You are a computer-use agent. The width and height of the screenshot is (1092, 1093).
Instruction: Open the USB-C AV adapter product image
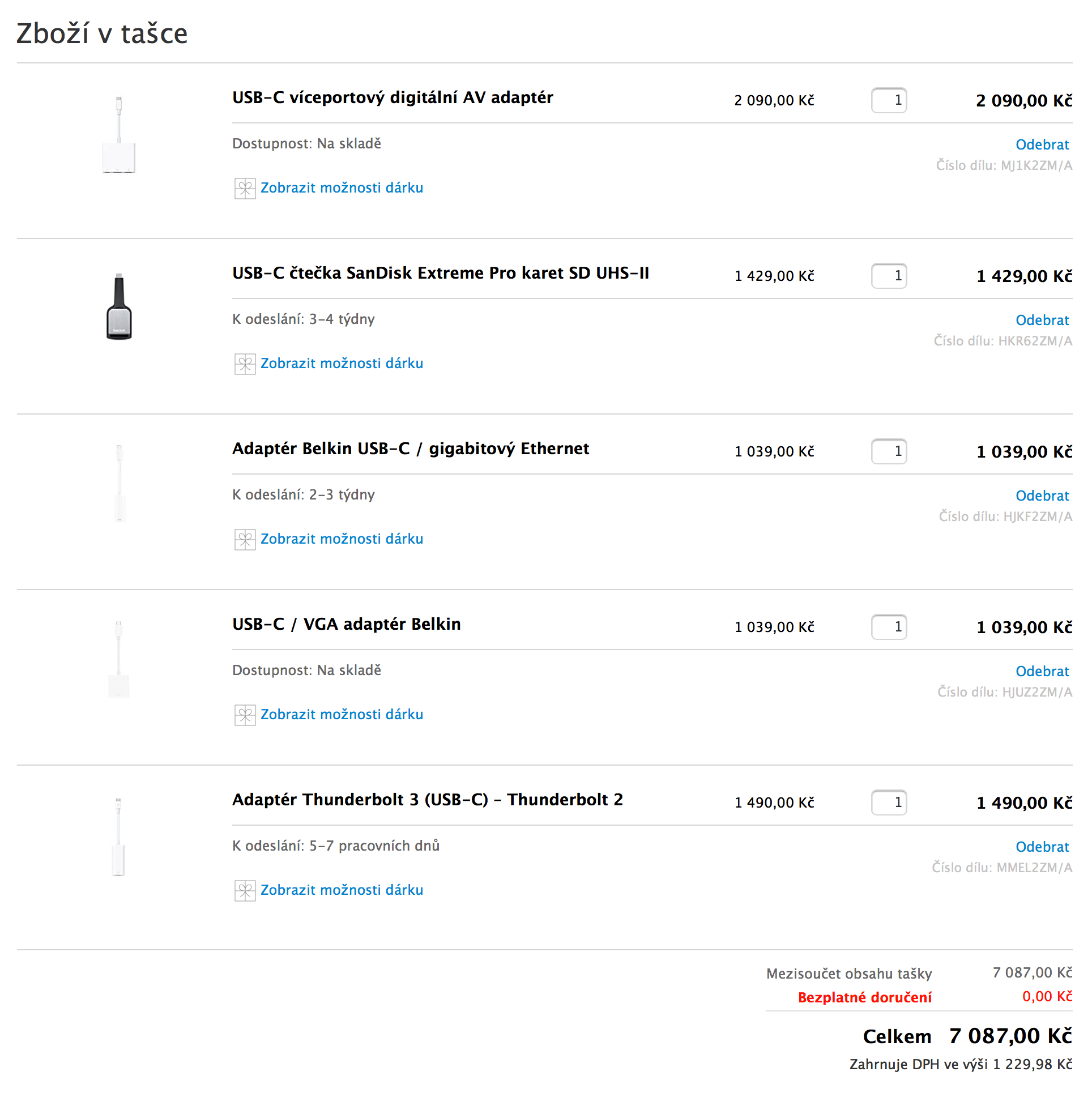coord(119,135)
